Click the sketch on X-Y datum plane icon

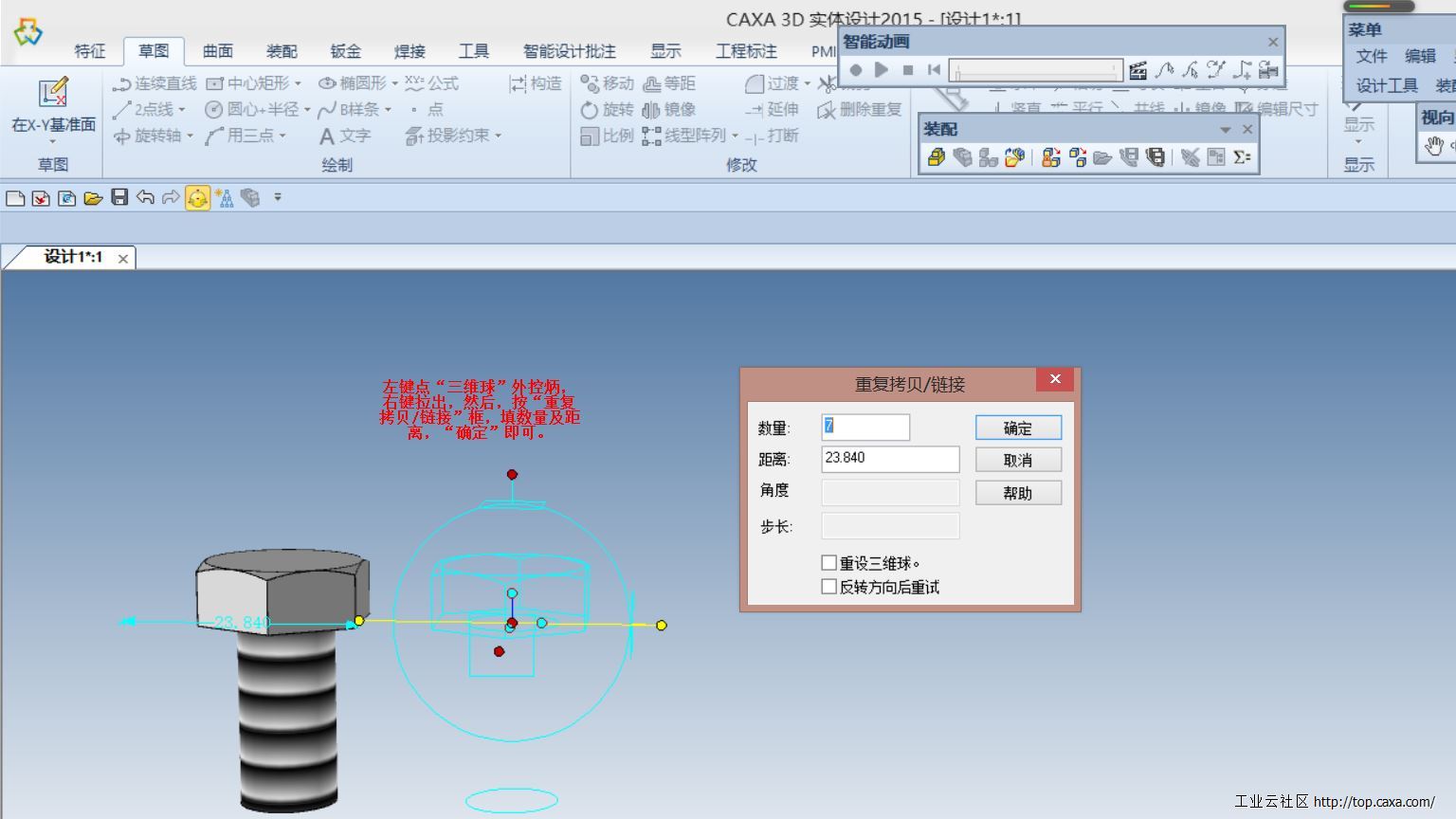[x=53, y=93]
